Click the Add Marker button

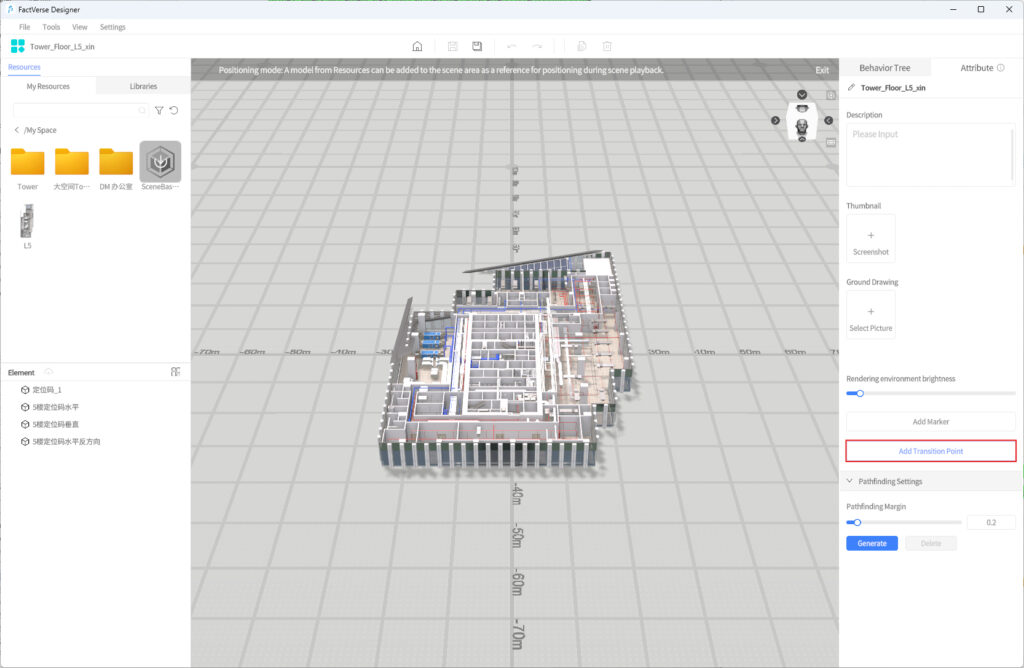pos(931,422)
